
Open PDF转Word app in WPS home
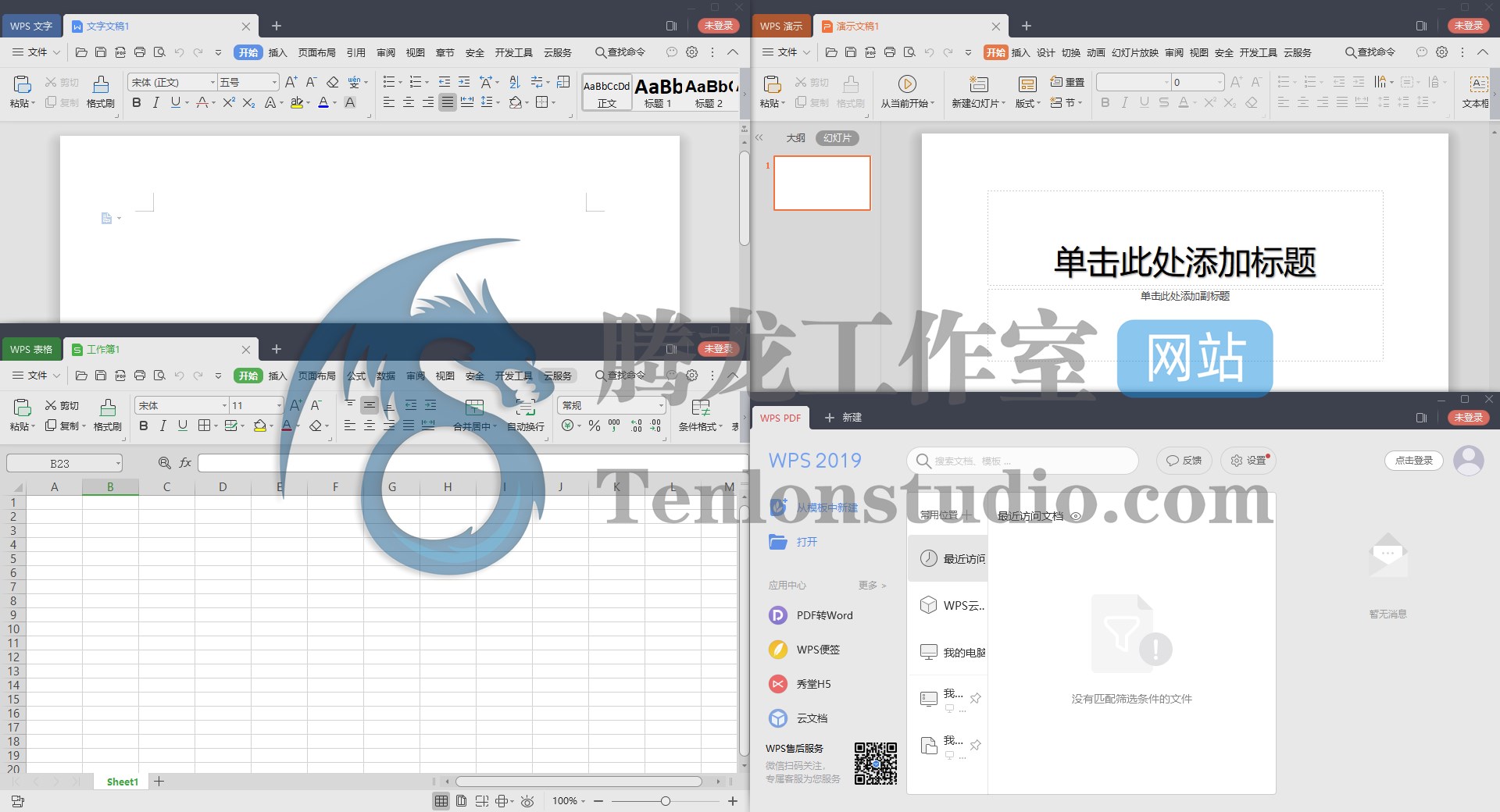tap(811, 615)
